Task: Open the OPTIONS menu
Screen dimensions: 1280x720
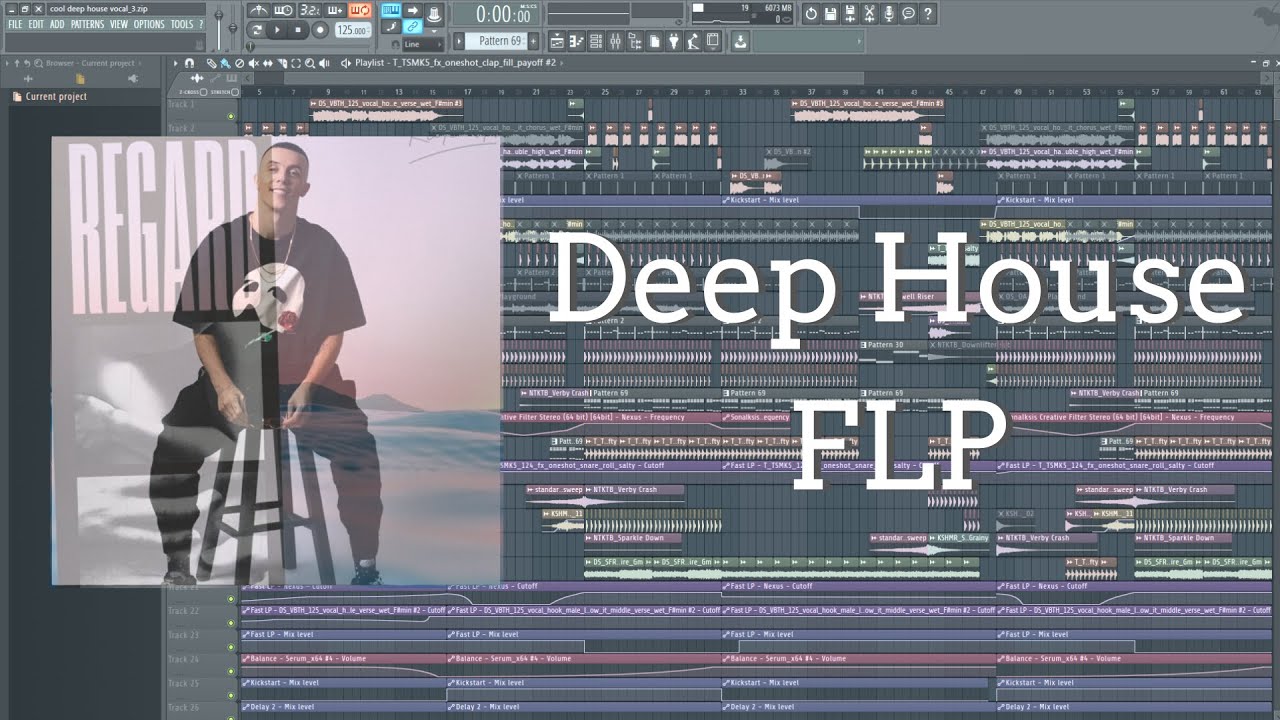Action: click(x=149, y=24)
